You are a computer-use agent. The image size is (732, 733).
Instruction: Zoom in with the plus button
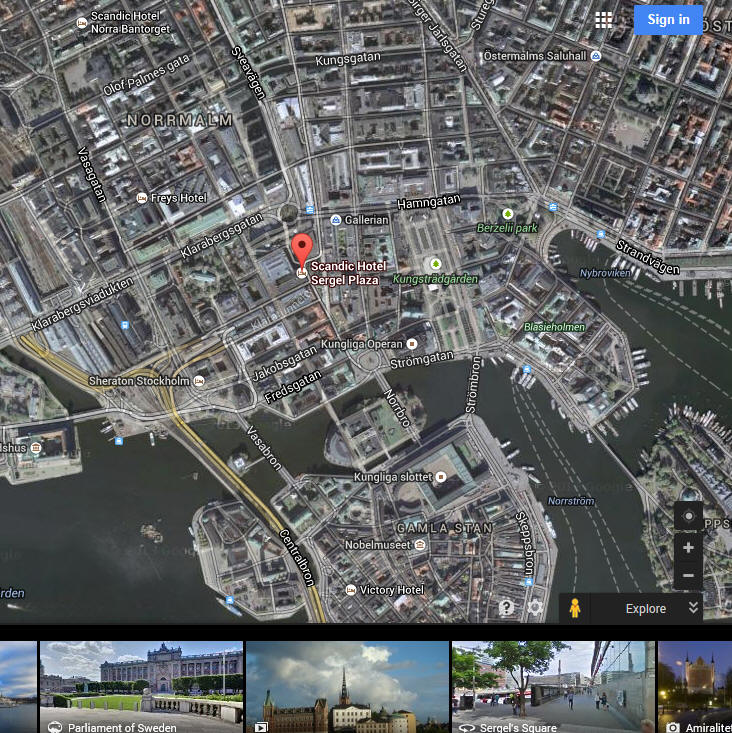(688, 547)
